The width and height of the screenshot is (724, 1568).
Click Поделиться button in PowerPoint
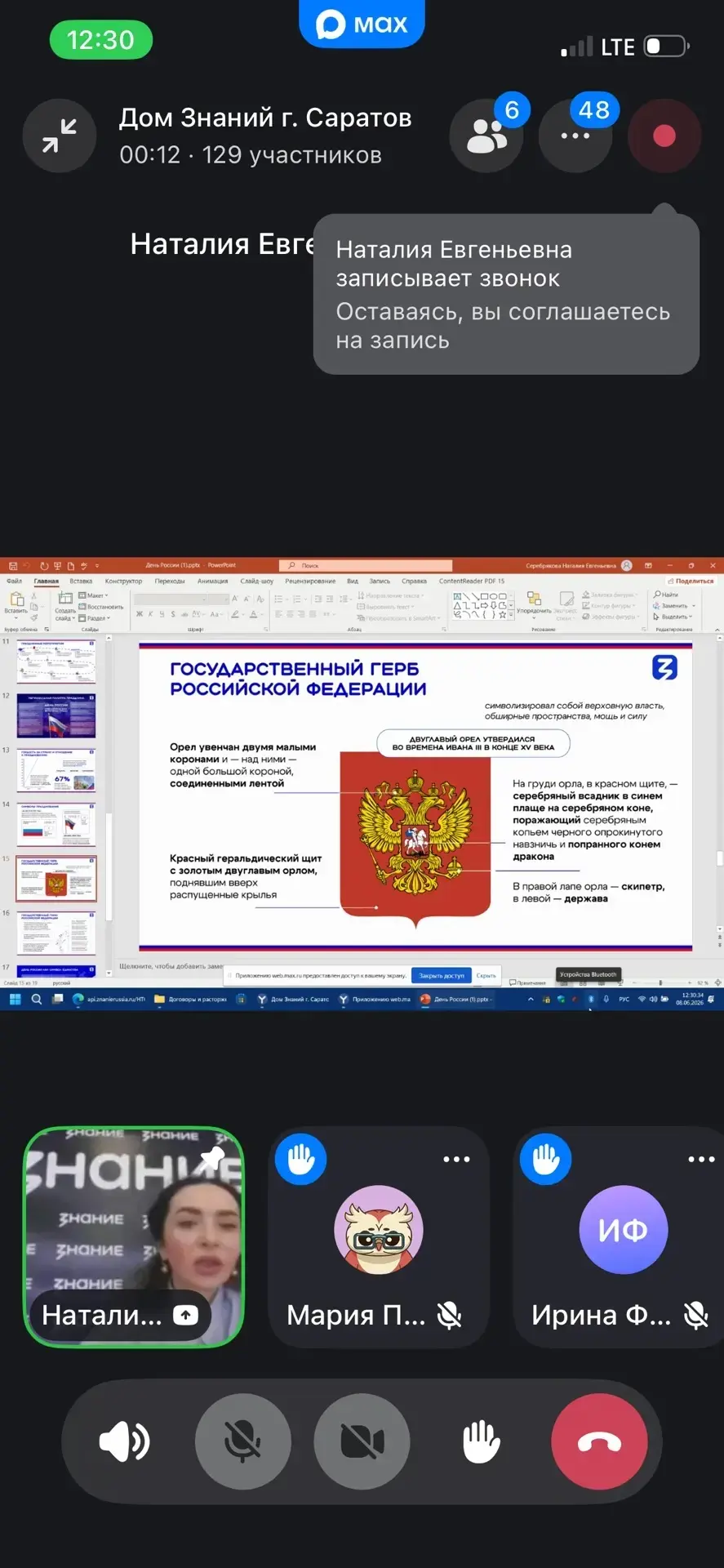click(691, 581)
